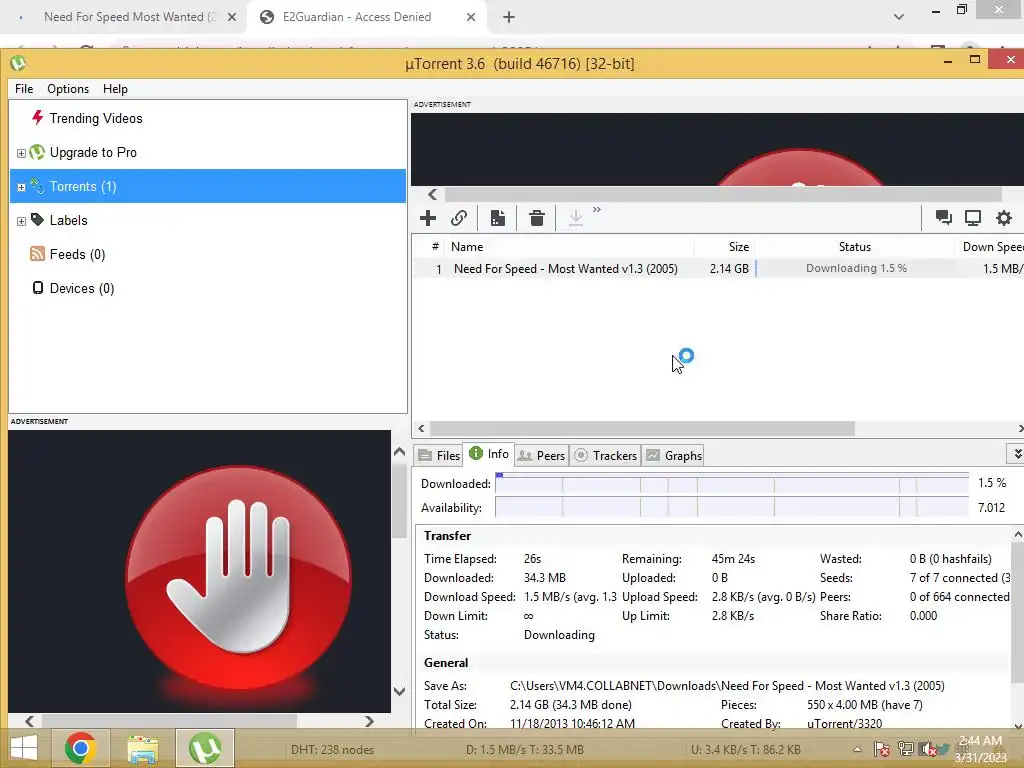Open the Windows Start button
The height and width of the screenshot is (768, 1024).
[24, 748]
